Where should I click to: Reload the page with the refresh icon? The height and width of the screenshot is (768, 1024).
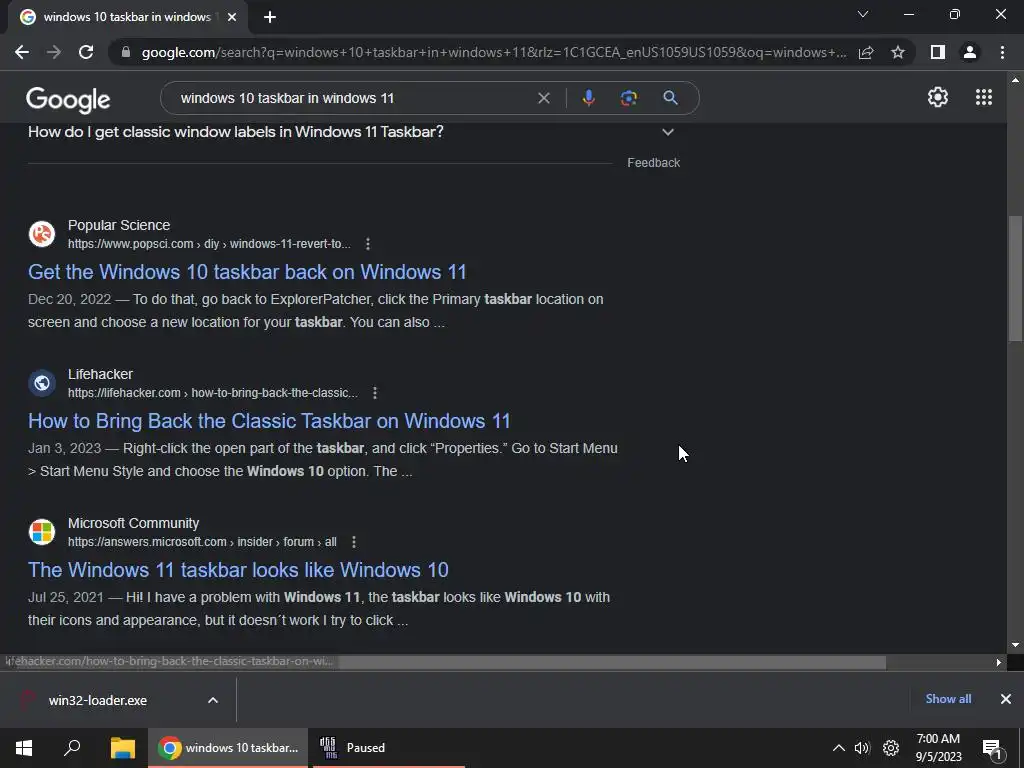point(86,52)
